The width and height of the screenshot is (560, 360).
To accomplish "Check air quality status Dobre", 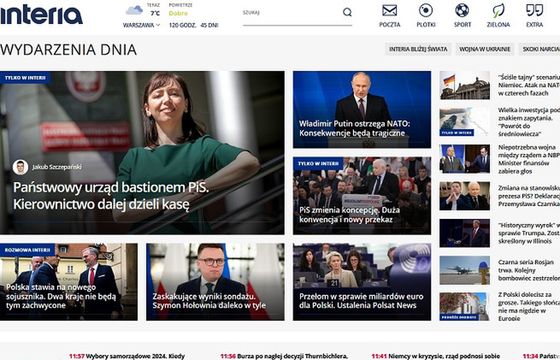I will [x=178, y=14].
